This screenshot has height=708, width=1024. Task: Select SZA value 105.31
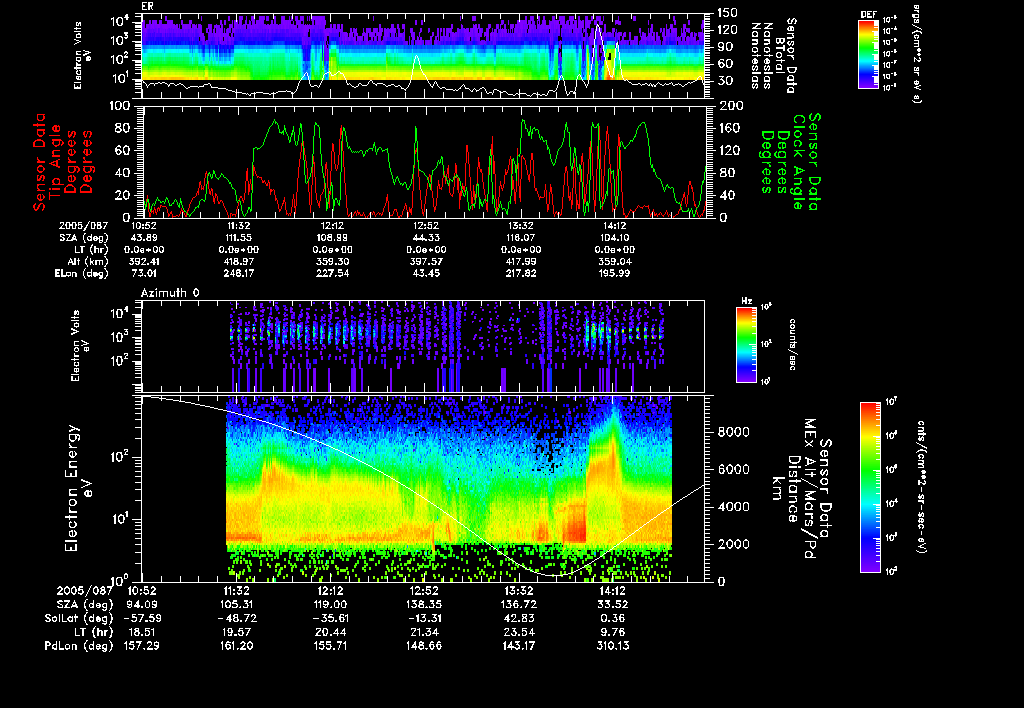coord(236,605)
